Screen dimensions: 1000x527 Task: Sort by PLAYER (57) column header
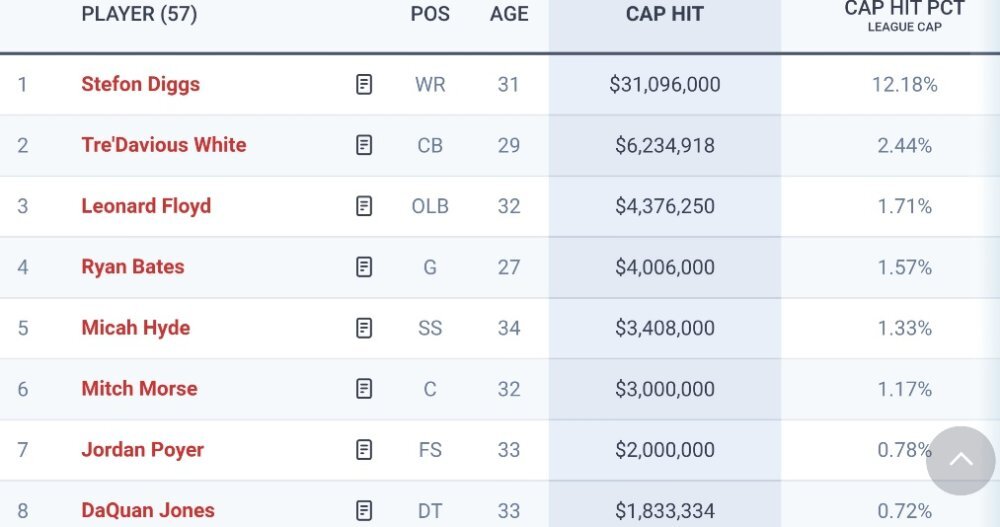pos(139,14)
